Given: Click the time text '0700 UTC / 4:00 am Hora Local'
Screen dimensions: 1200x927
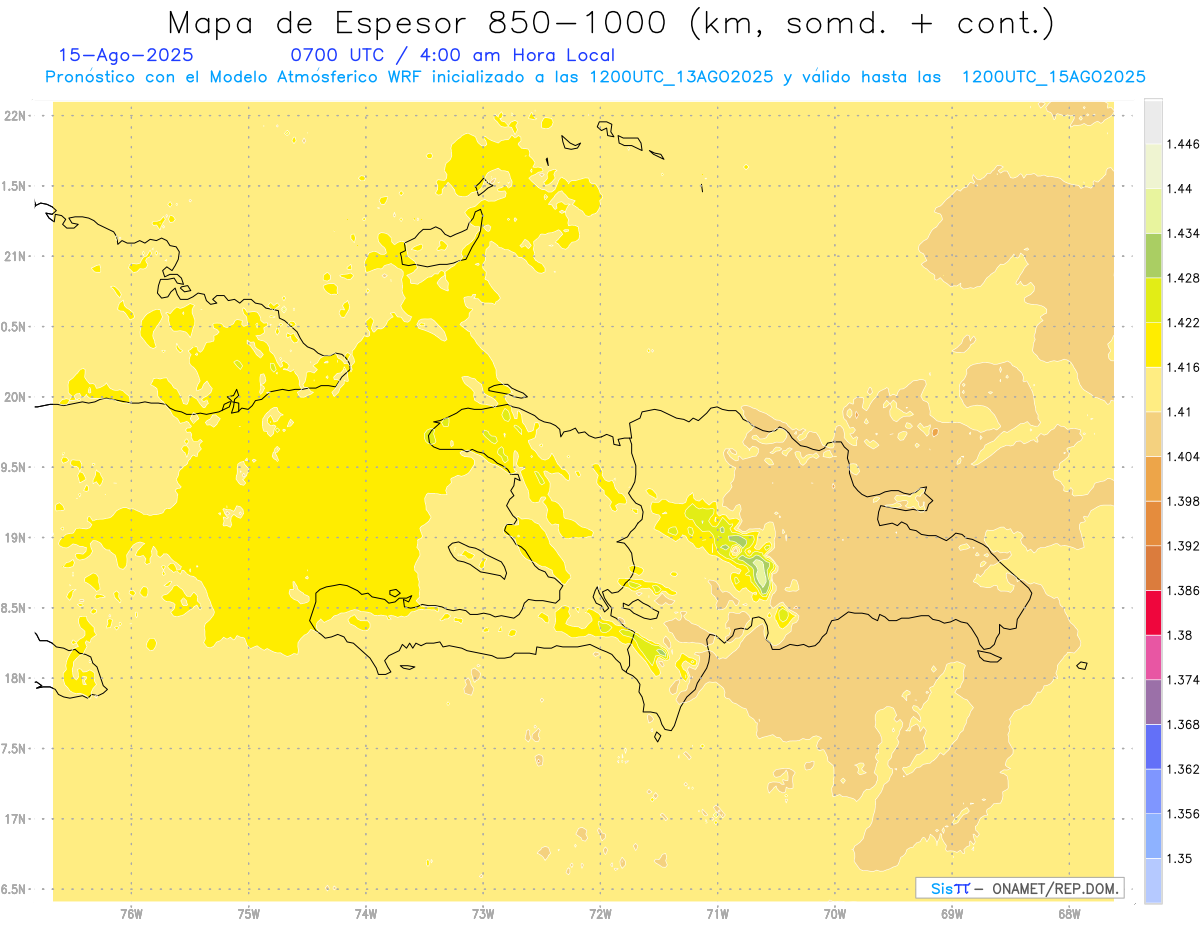Looking at the screenshot, I should point(453,55).
